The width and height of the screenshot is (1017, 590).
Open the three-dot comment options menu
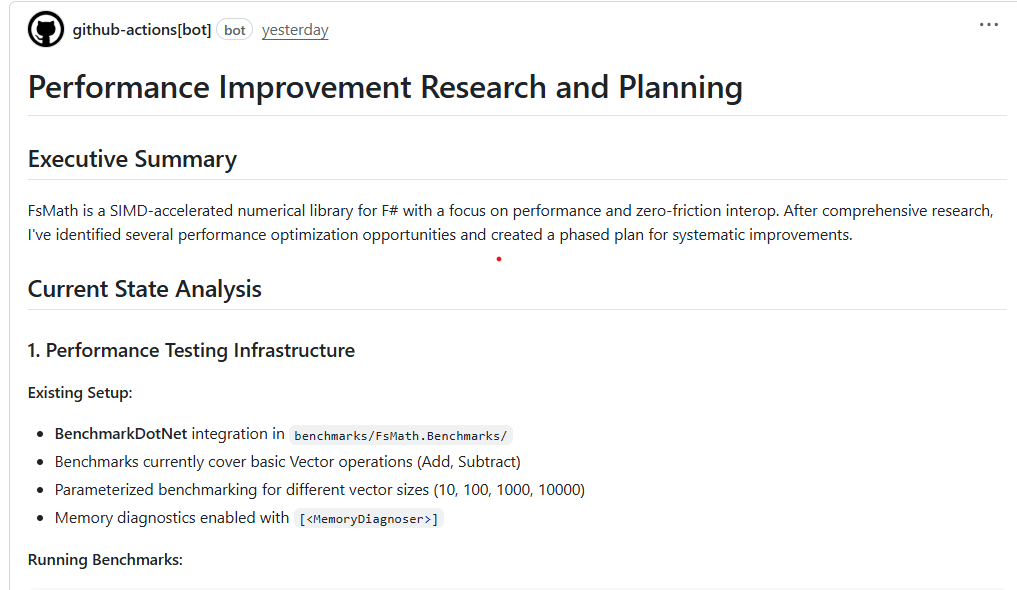988,25
